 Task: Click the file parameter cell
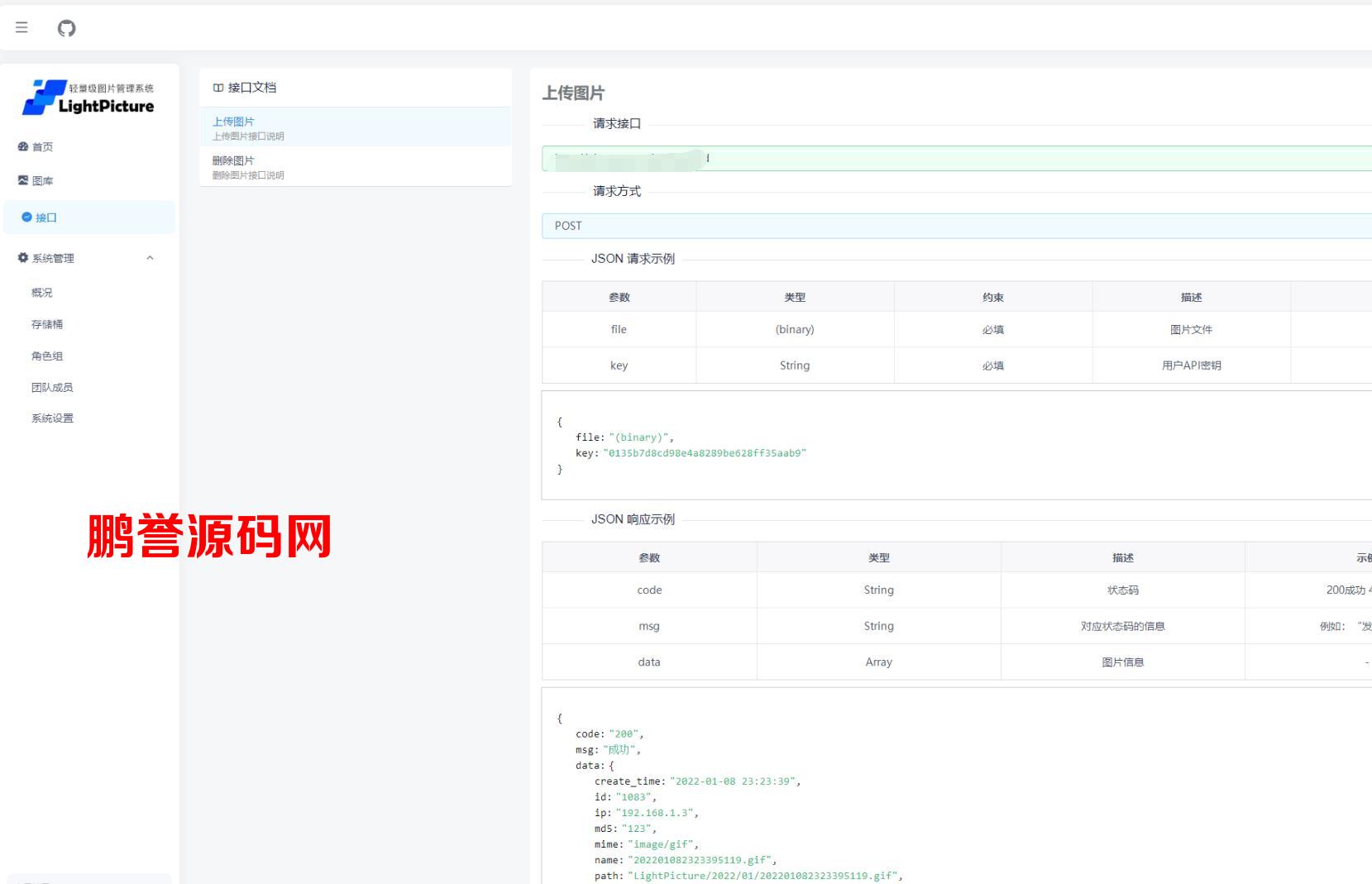(619, 329)
